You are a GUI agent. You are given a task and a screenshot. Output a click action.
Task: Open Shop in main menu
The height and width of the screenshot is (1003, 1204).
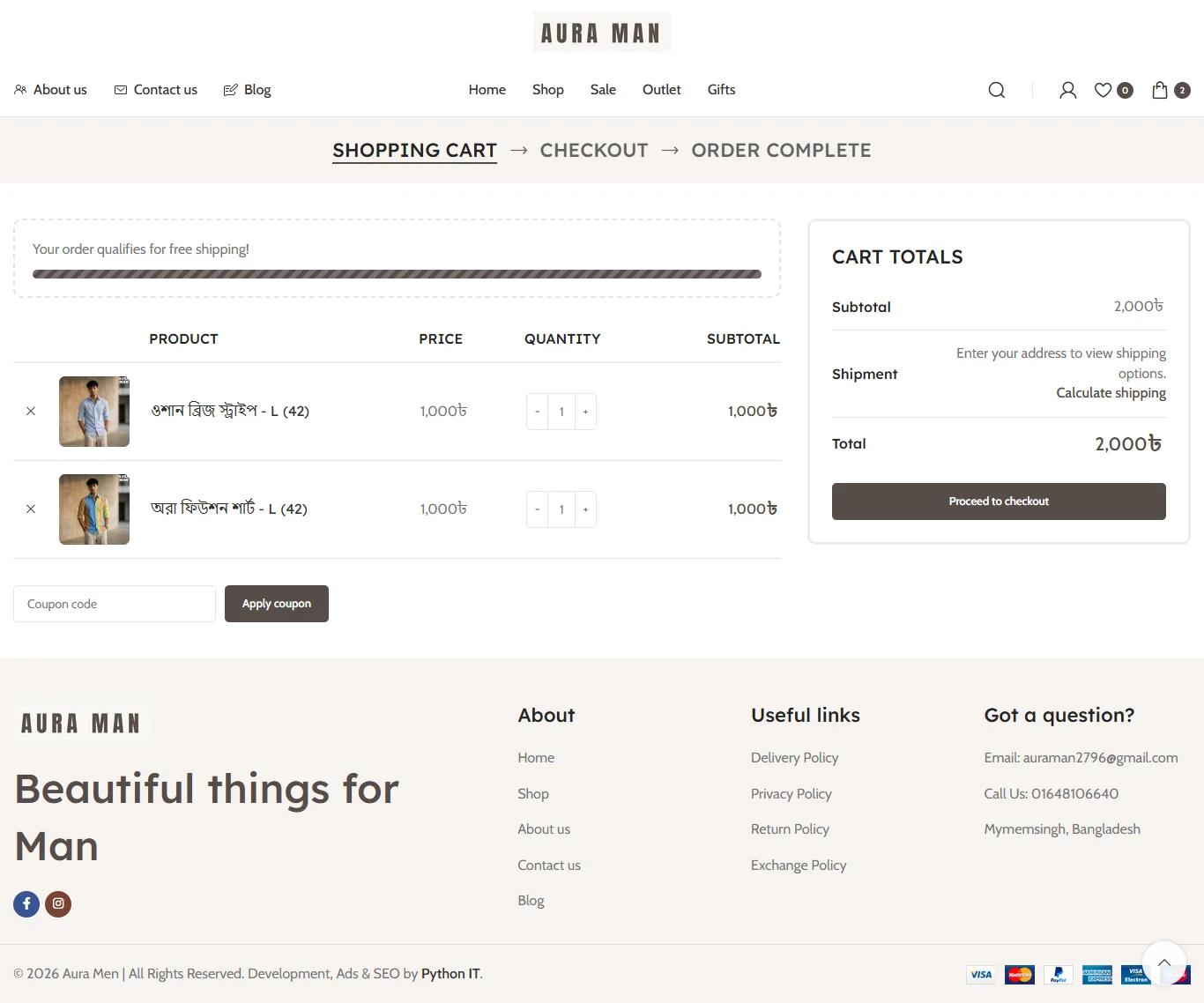click(x=548, y=90)
